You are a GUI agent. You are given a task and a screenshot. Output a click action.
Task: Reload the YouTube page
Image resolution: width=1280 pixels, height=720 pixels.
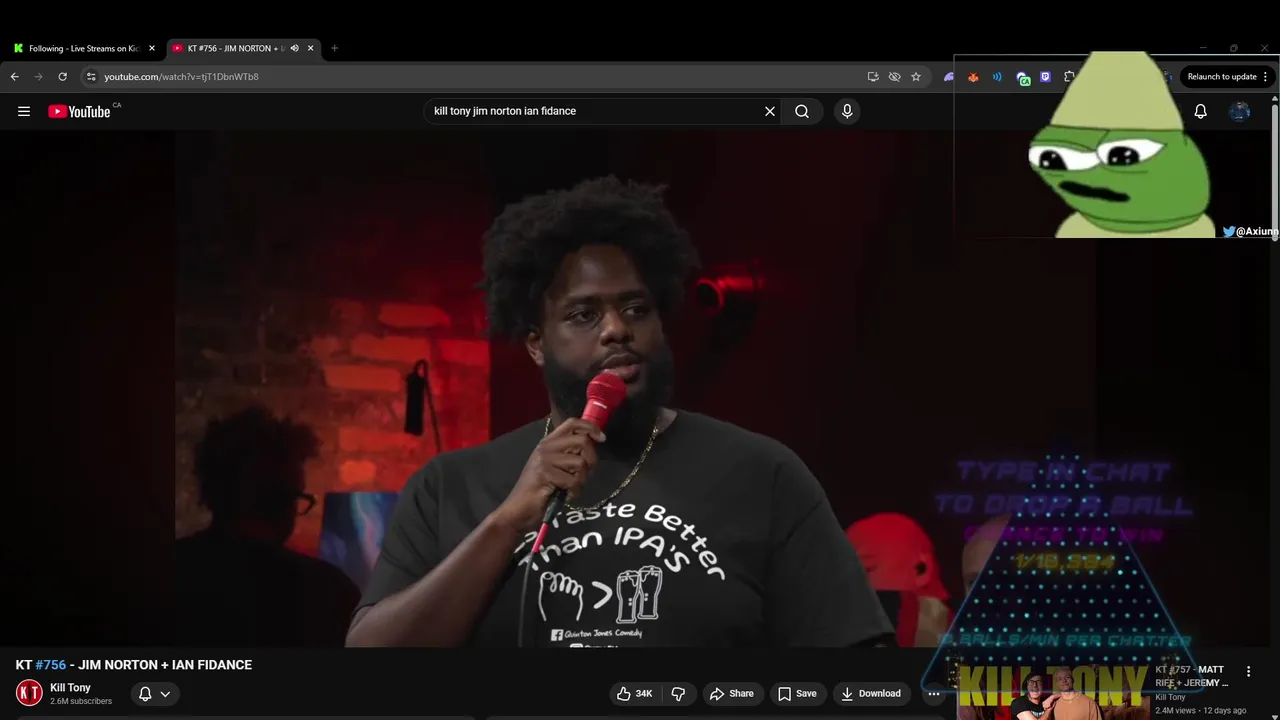coord(62,76)
